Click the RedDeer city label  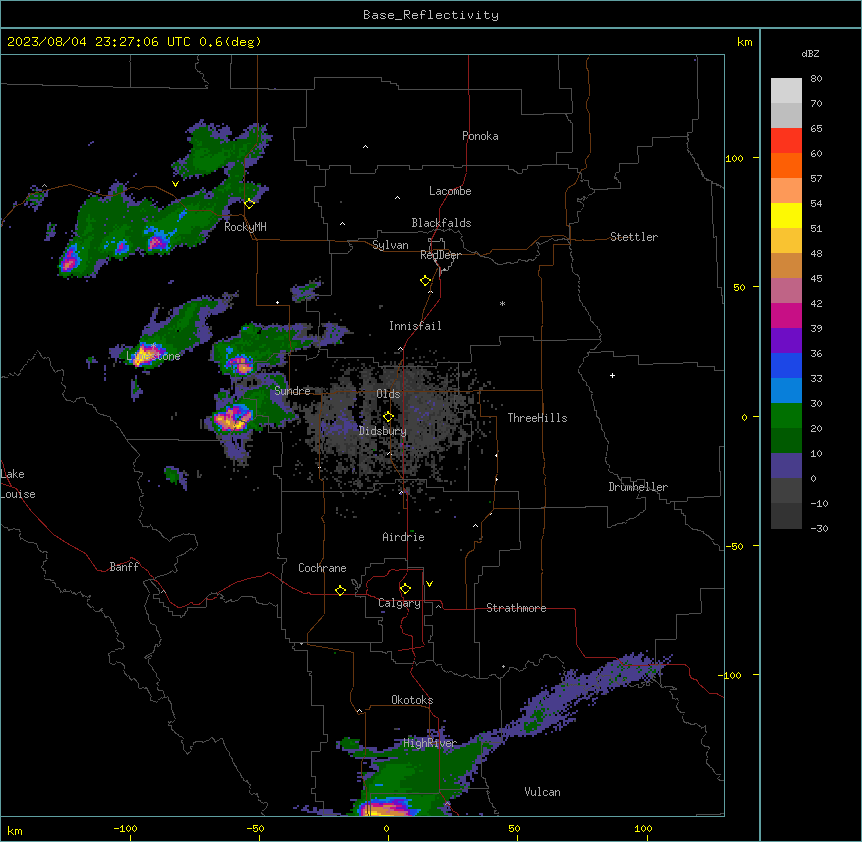click(440, 255)
